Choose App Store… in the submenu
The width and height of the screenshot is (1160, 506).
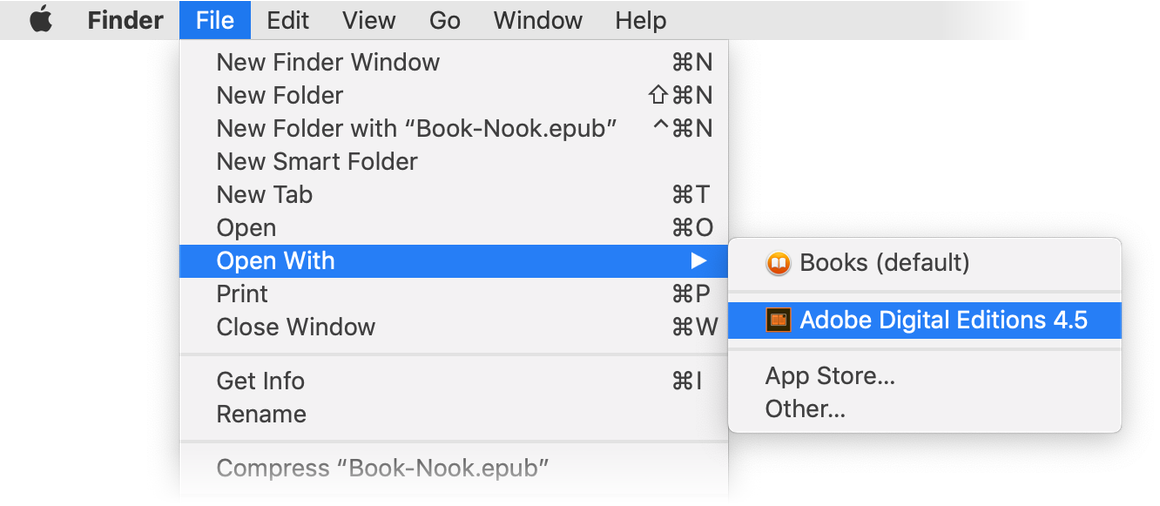click(x=925, y=377)
